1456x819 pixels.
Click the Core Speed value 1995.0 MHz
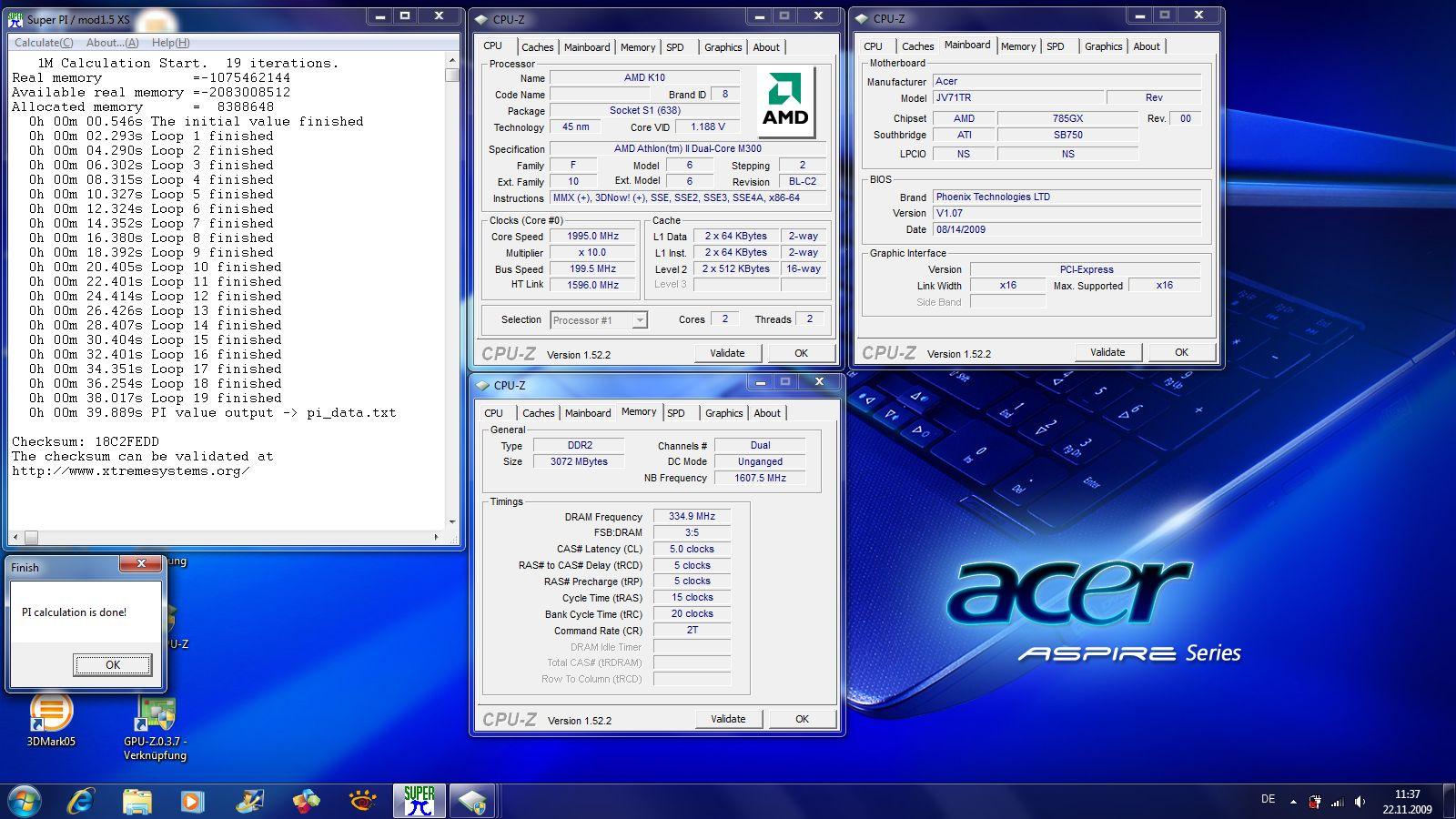click(593, 236)
